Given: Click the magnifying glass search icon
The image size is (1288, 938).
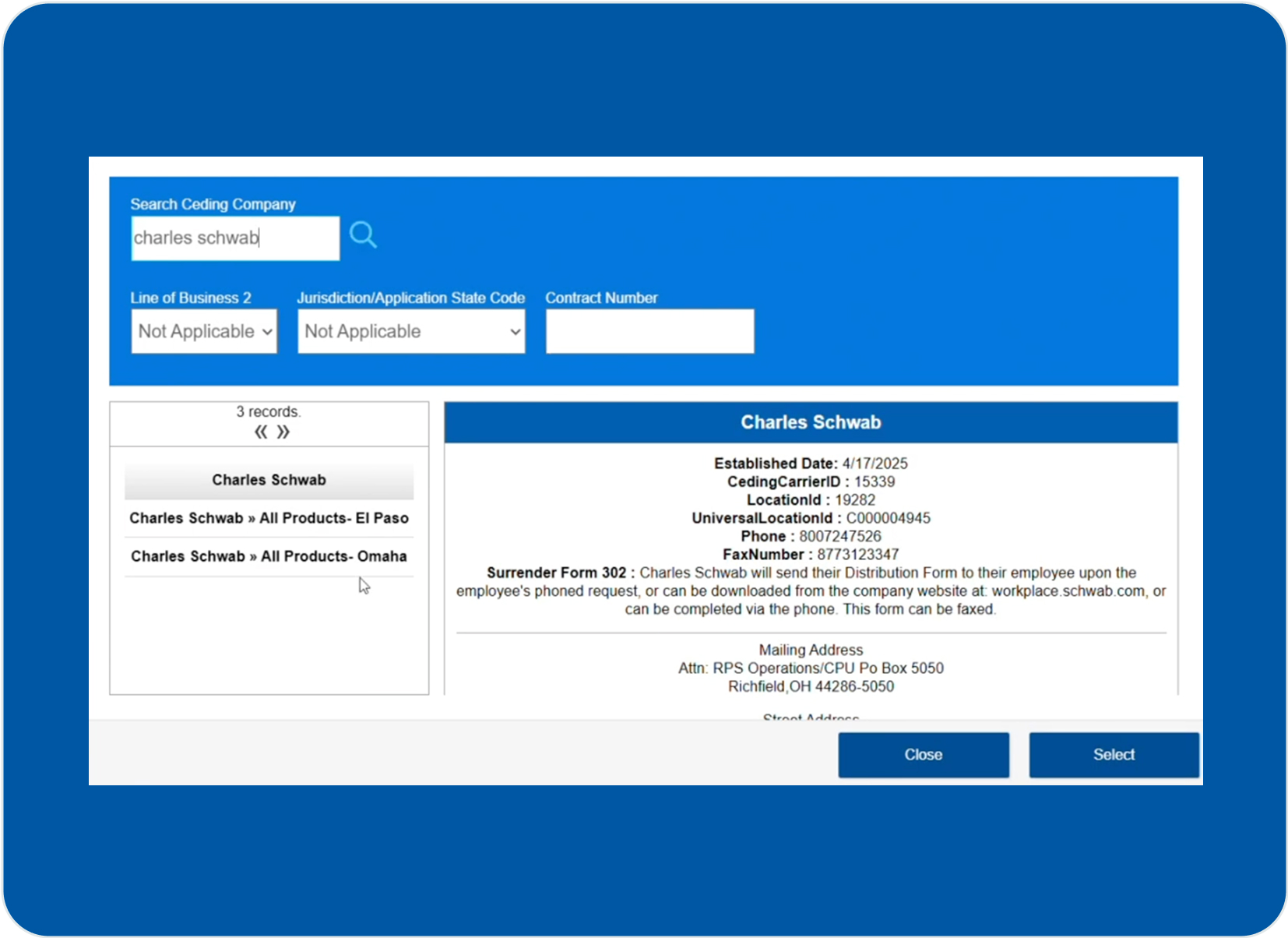Looking at the screenshot, I should tap(363, 235).
